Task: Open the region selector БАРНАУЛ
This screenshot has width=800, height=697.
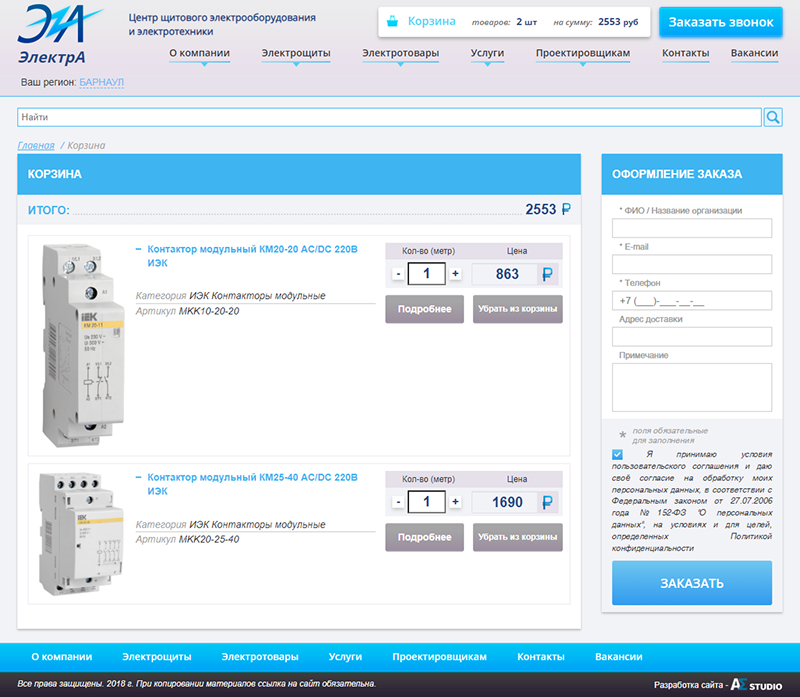Action: [x=102, y=82]
